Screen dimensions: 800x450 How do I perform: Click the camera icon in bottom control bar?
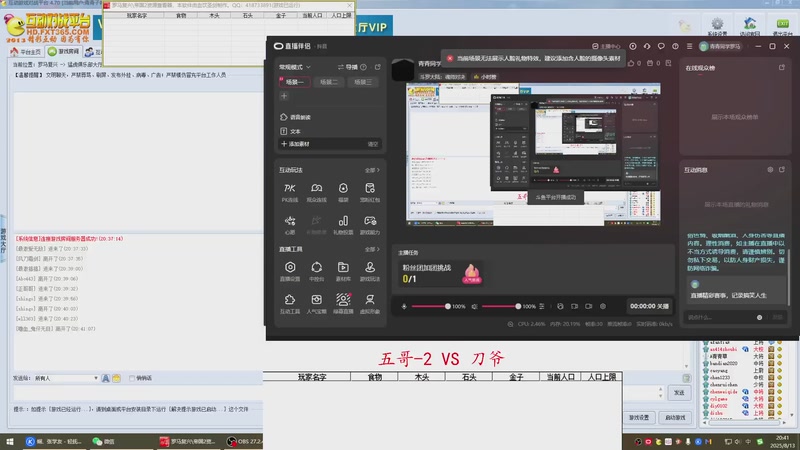(588, 306)
